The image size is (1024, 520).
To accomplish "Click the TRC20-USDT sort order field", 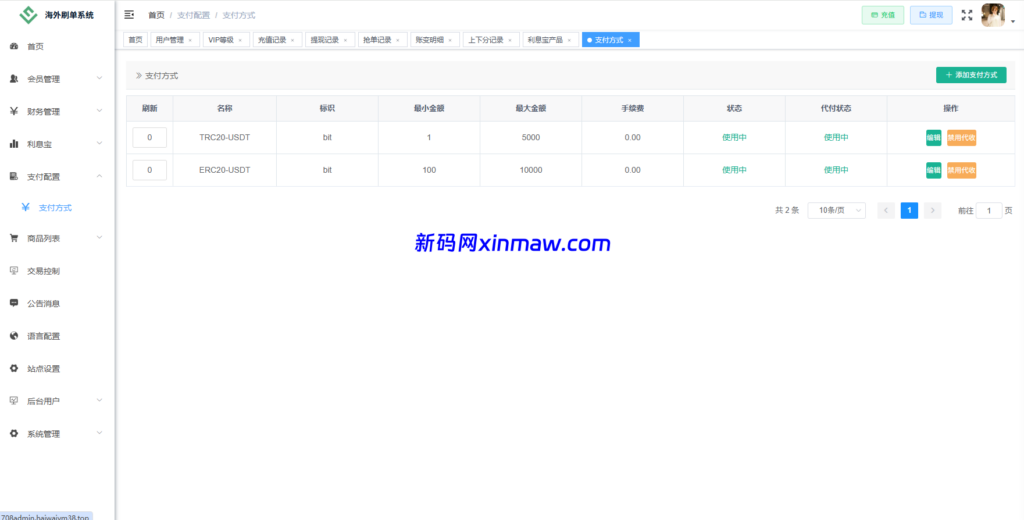I will tap(150, 138).
